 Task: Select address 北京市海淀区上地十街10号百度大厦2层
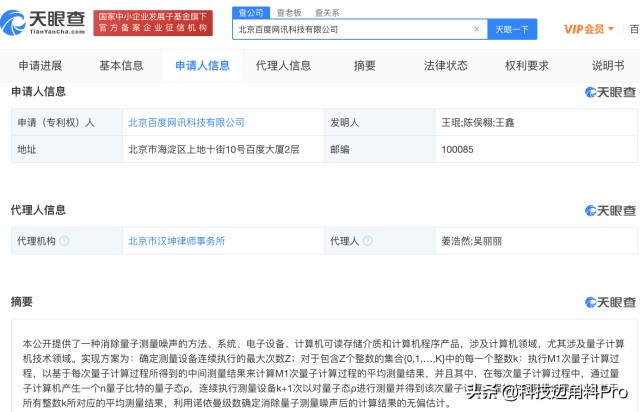click(x=214, y=149)
